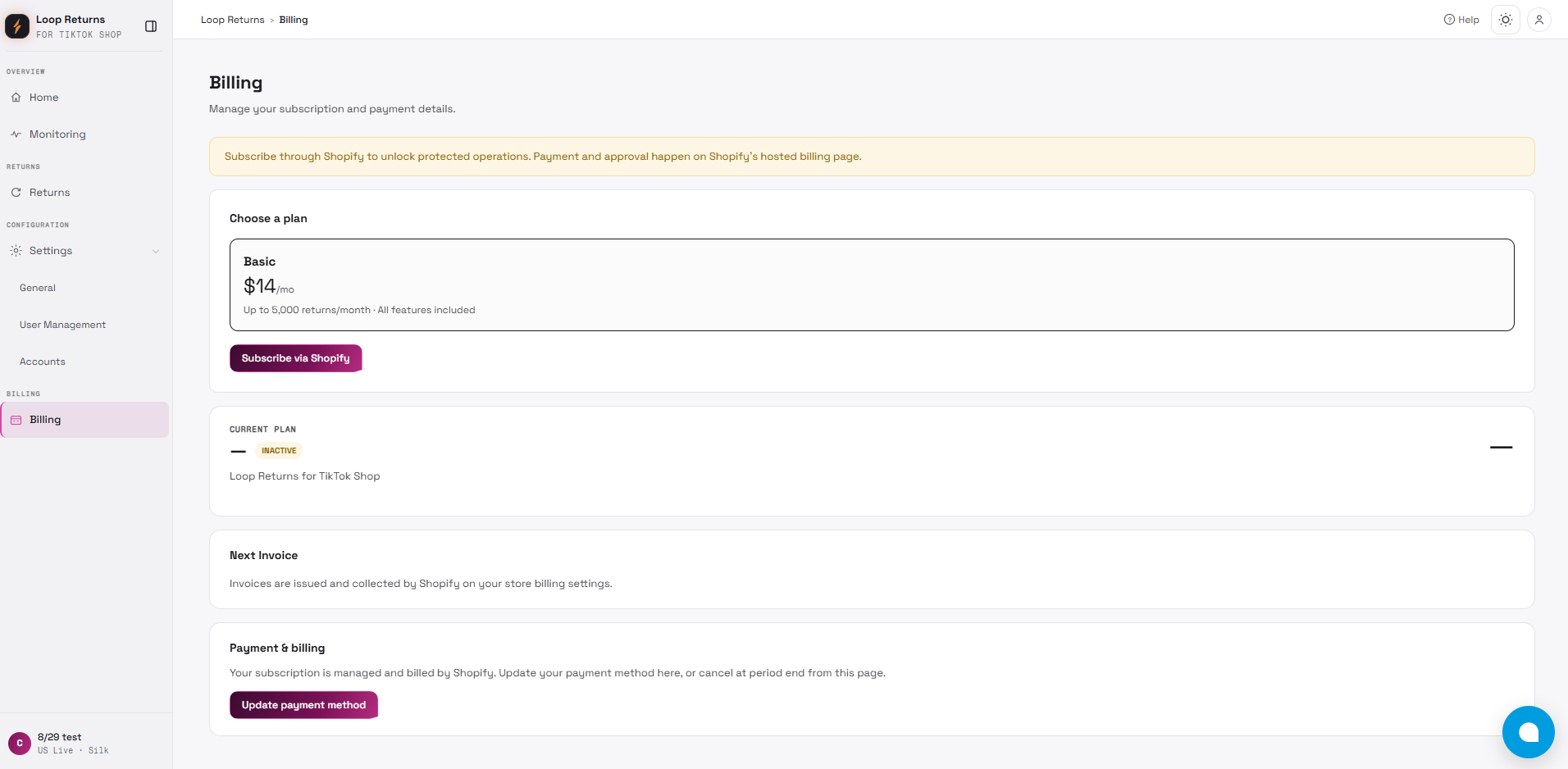Click Subscribe via Shopify button

click(x=295, y=358)
